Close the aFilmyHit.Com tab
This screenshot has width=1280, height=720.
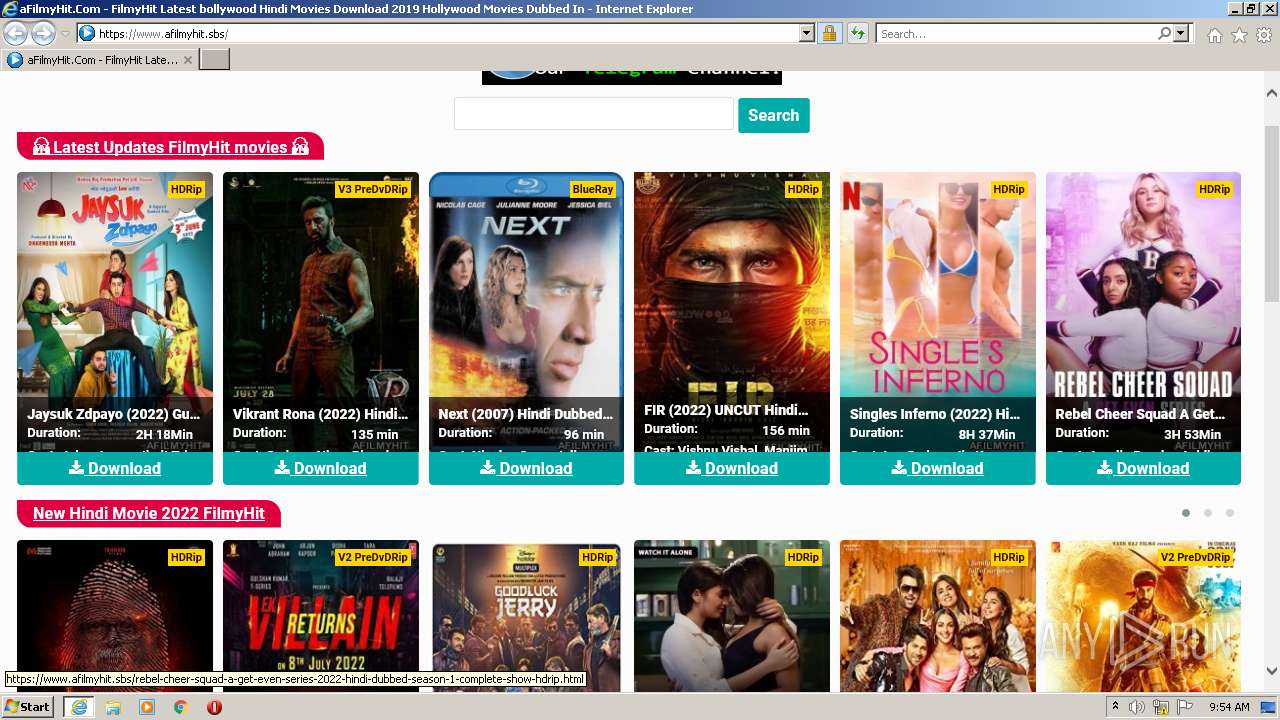click(x=187, y=60)
